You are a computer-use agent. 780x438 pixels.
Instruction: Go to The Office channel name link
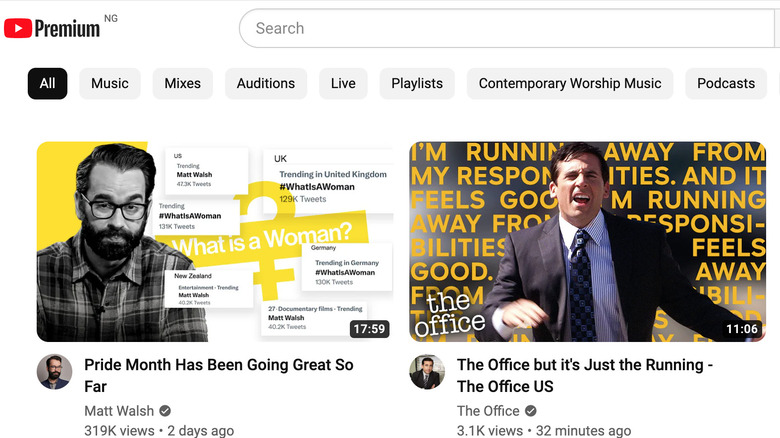[488, 411]
